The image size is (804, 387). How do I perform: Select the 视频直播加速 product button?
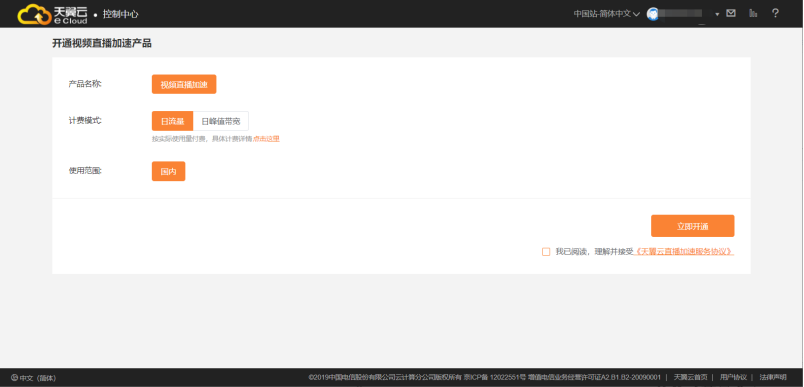point(184,85)
